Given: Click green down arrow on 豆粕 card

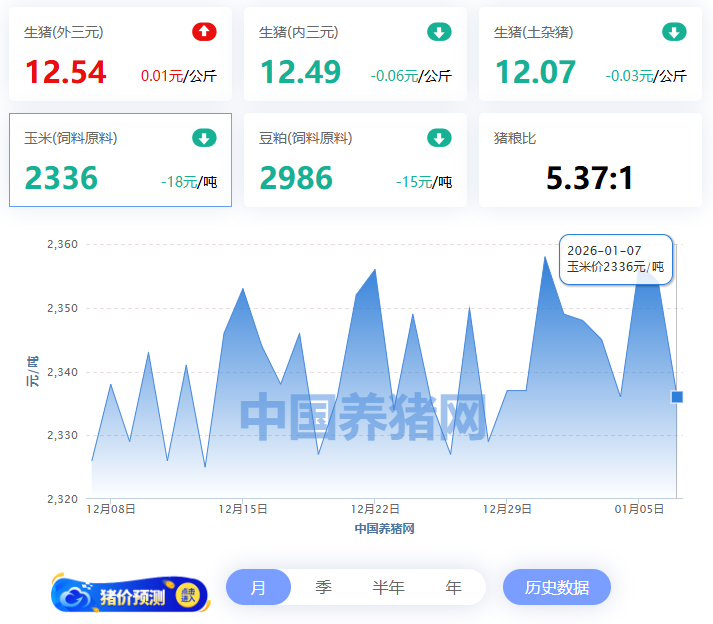Looking at the screenshot, I should click(x=439, y=138).
